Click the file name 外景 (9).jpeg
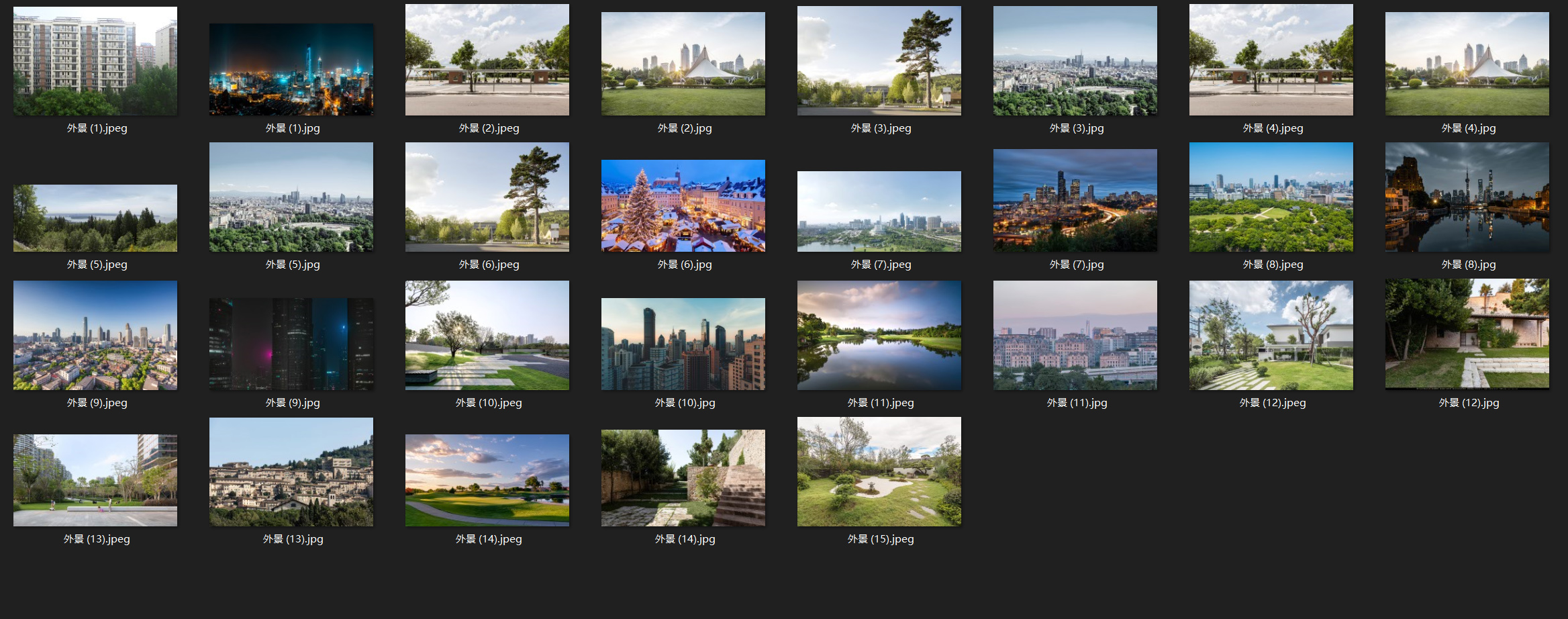The width and height of the screenshot is (1568, 619). point(97,403)
